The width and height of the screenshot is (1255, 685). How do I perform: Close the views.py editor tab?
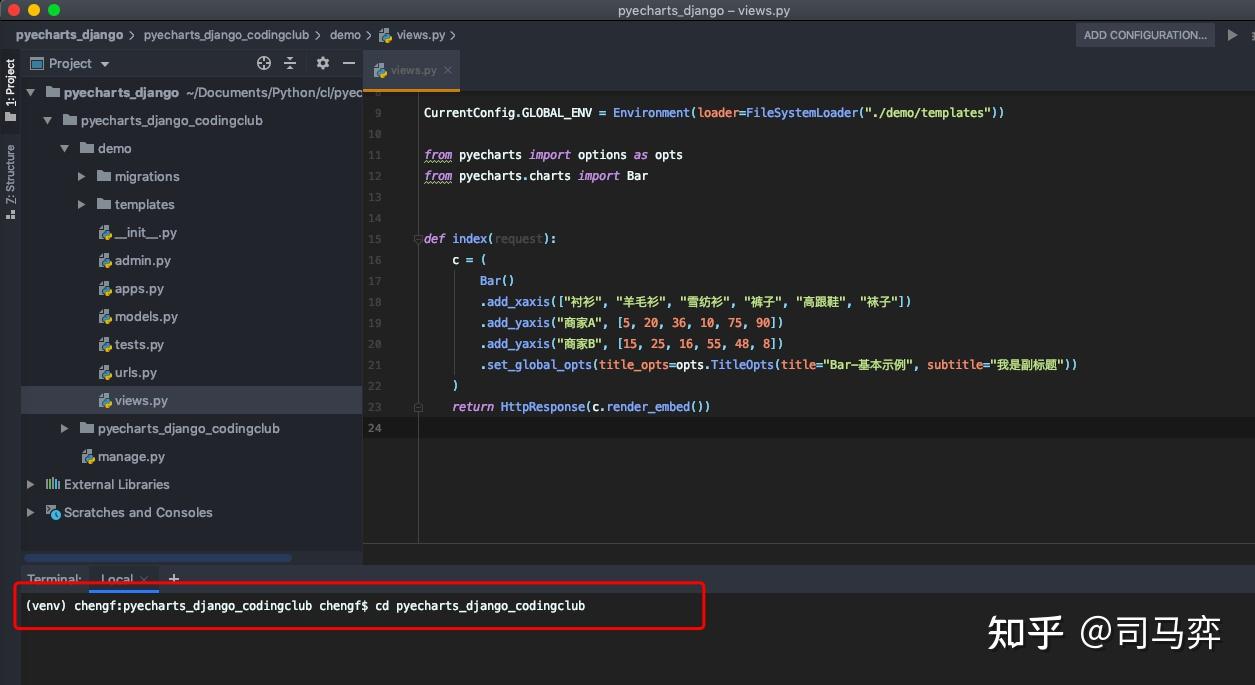448,70
